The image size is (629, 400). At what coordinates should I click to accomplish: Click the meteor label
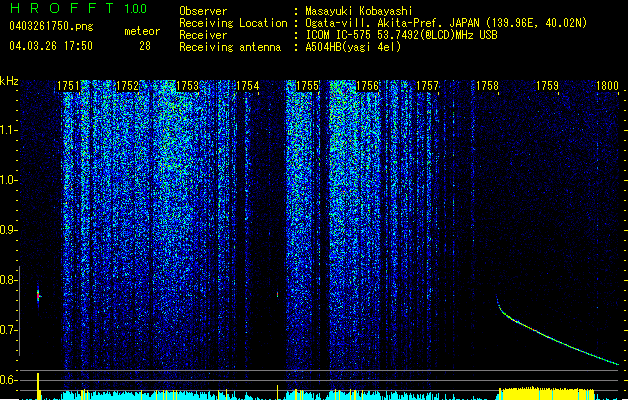(x=142, y=31)
